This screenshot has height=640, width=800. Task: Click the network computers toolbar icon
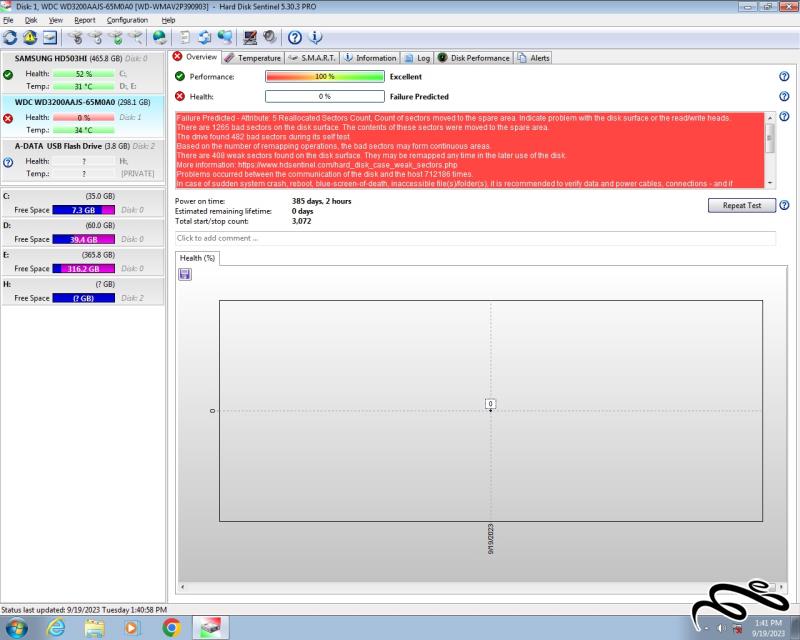point(224,37)
